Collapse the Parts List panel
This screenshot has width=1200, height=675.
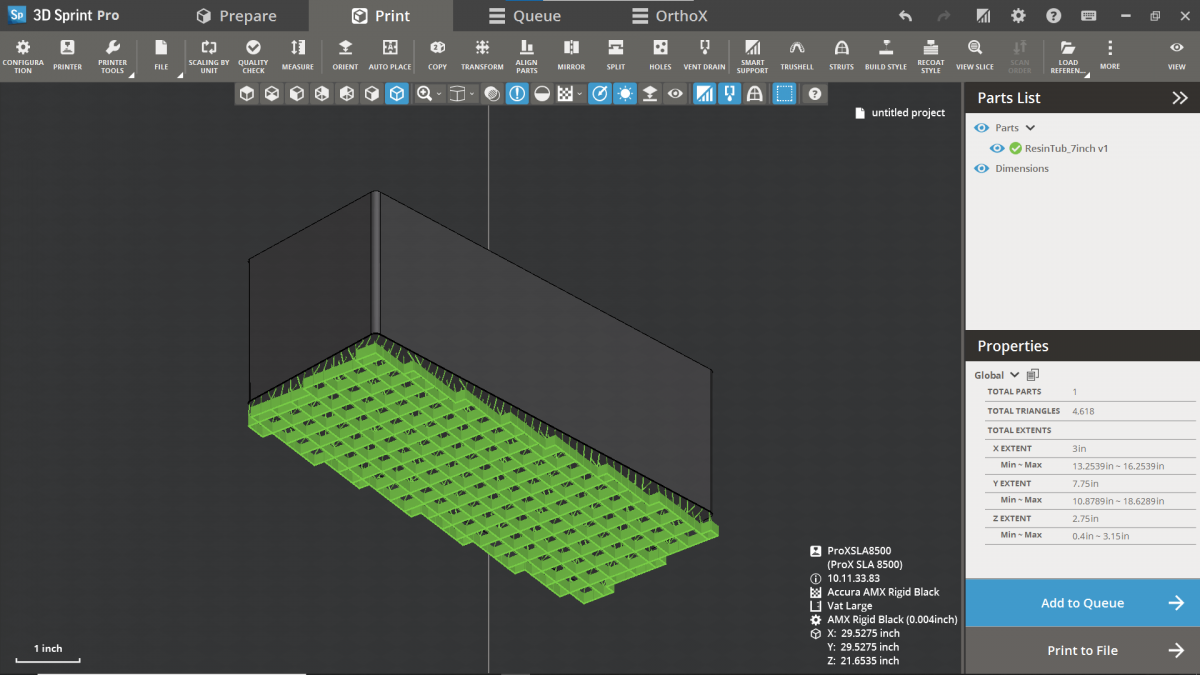point(1180,98)
